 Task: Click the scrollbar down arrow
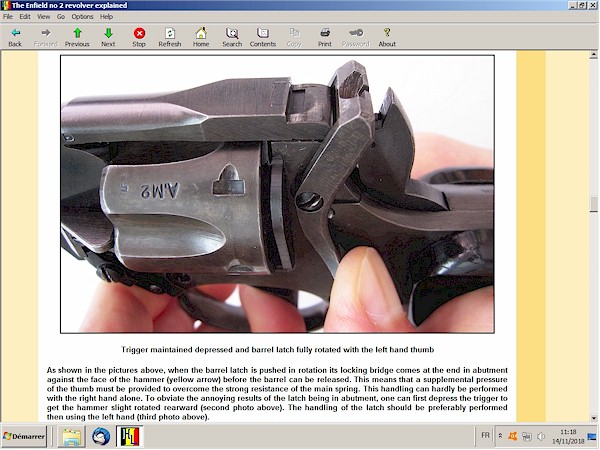pyautogui.click(x=593, y=418)
